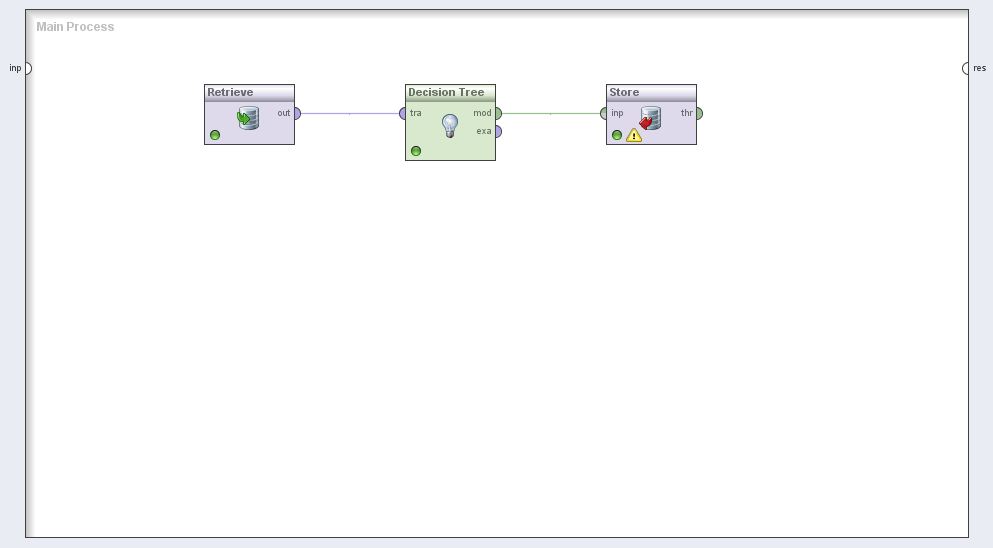Viewport: 993px width, 548px height.
Task: Click the process inp port on left edge
Action: 27,68
